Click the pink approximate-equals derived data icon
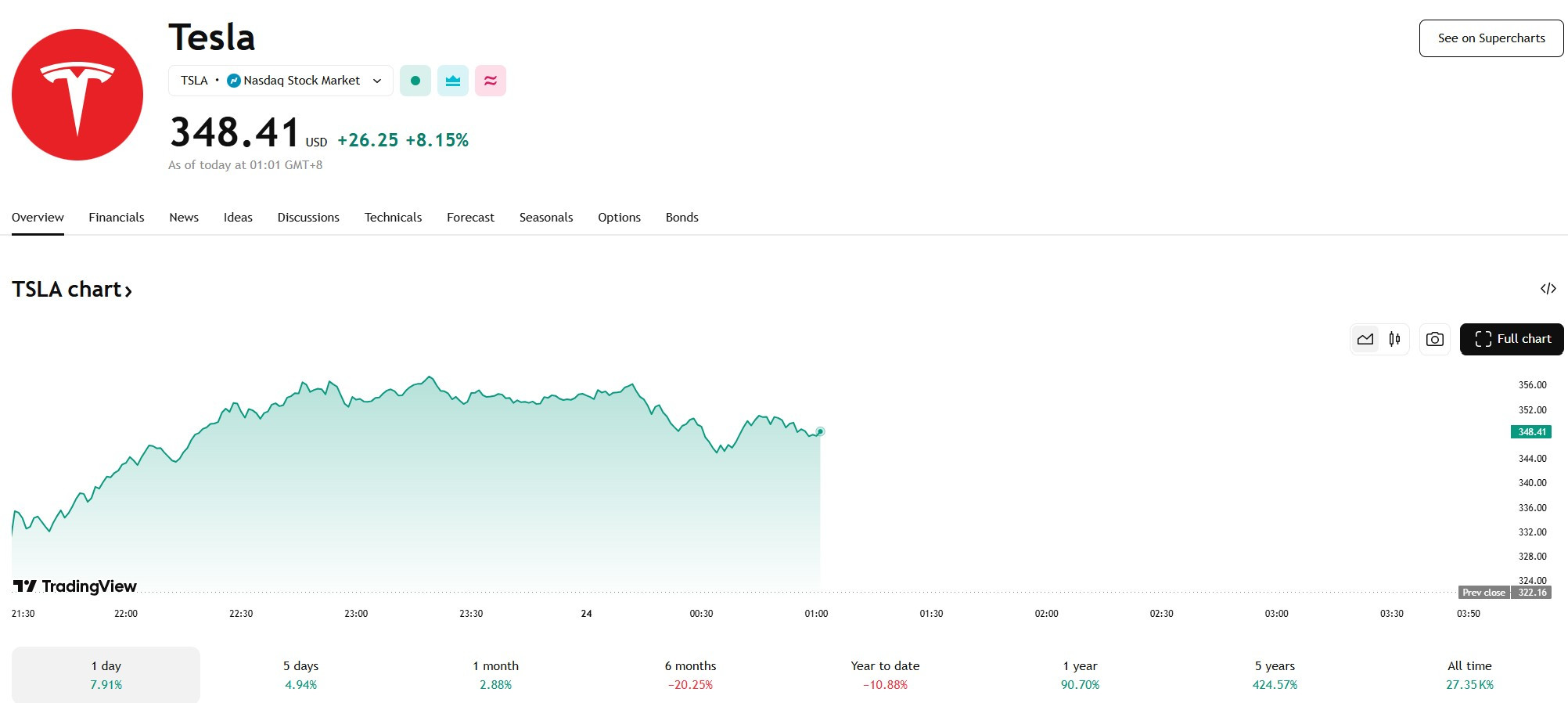1568x703 pixels. pos(491,81)
